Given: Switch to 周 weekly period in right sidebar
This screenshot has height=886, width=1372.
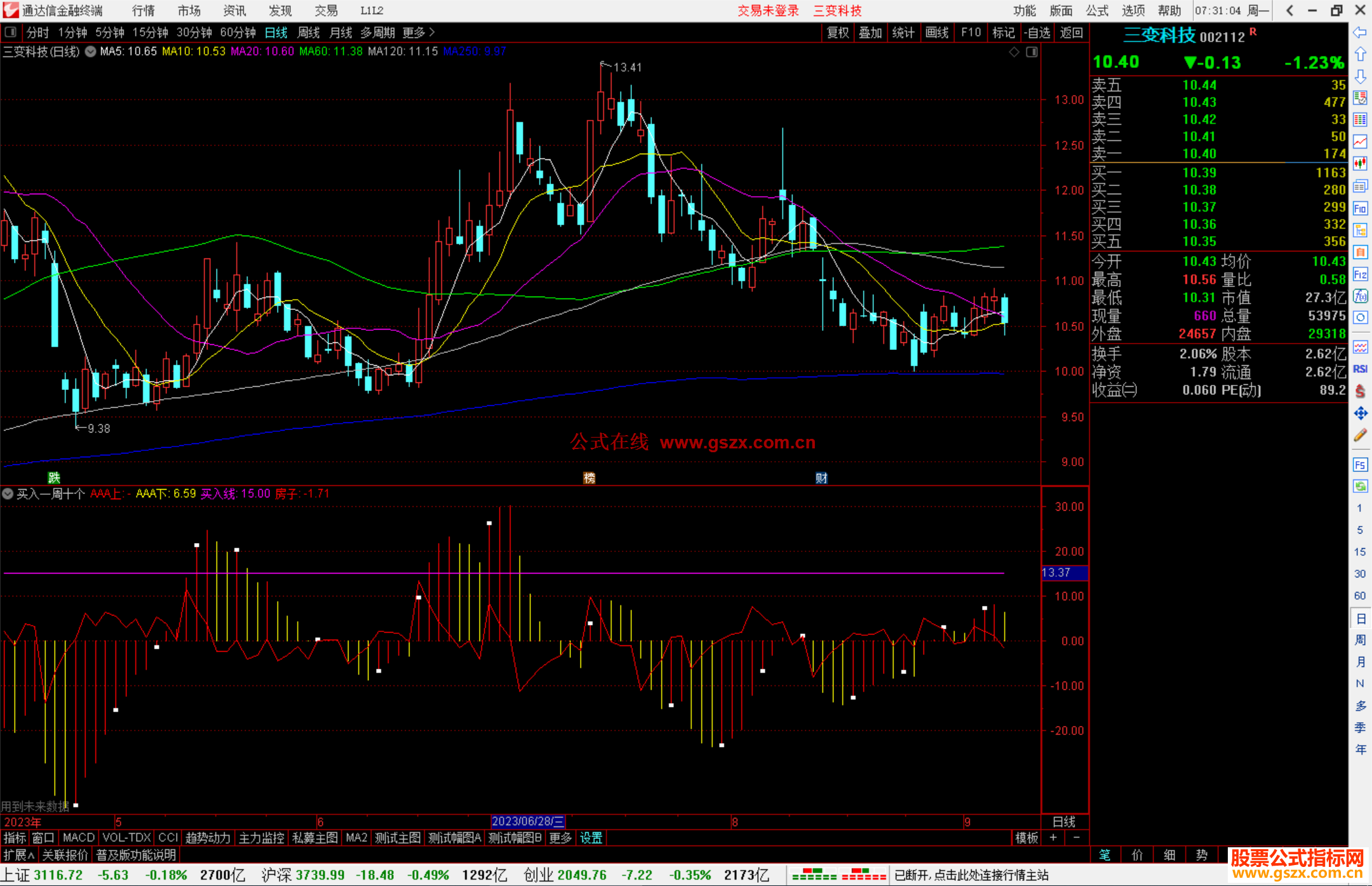Looking at the screenshot, I should pyautogui.click(x=1360, y=640).
